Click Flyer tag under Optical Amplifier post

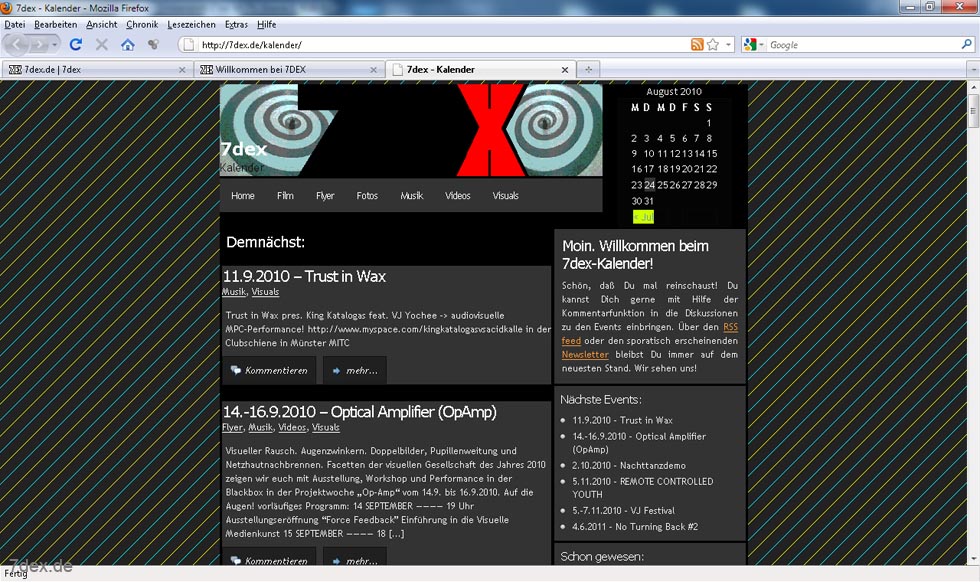[232, 428]
